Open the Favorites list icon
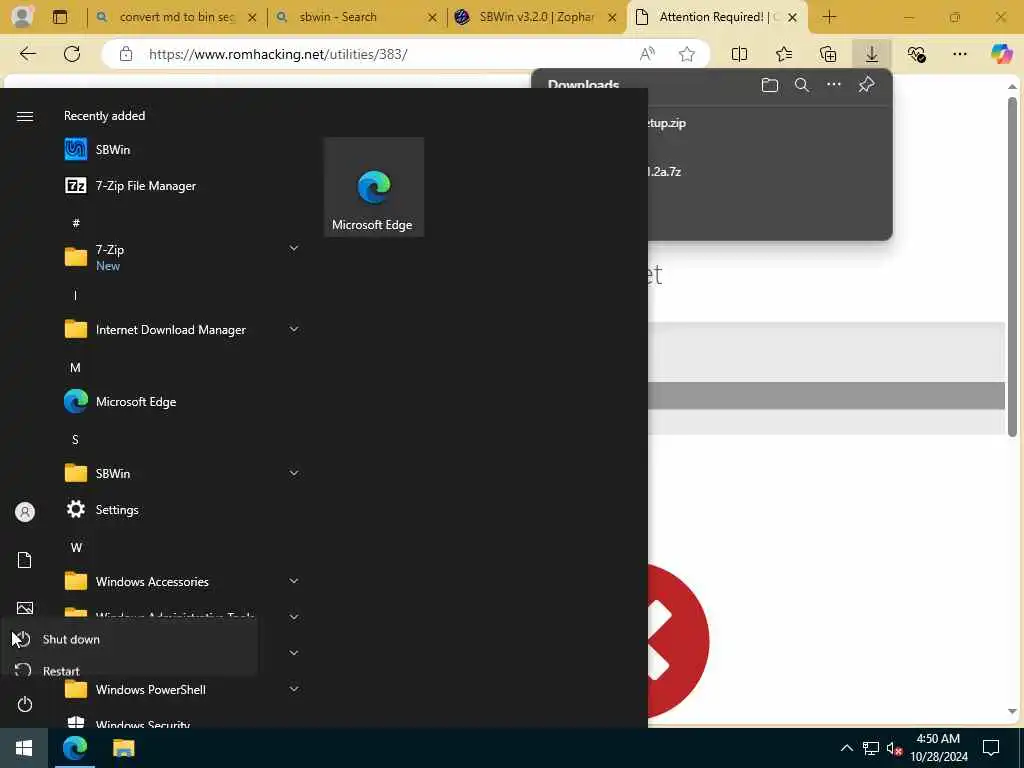The width and height of the screenshot is (1024, 768). (x=784, y=54)
